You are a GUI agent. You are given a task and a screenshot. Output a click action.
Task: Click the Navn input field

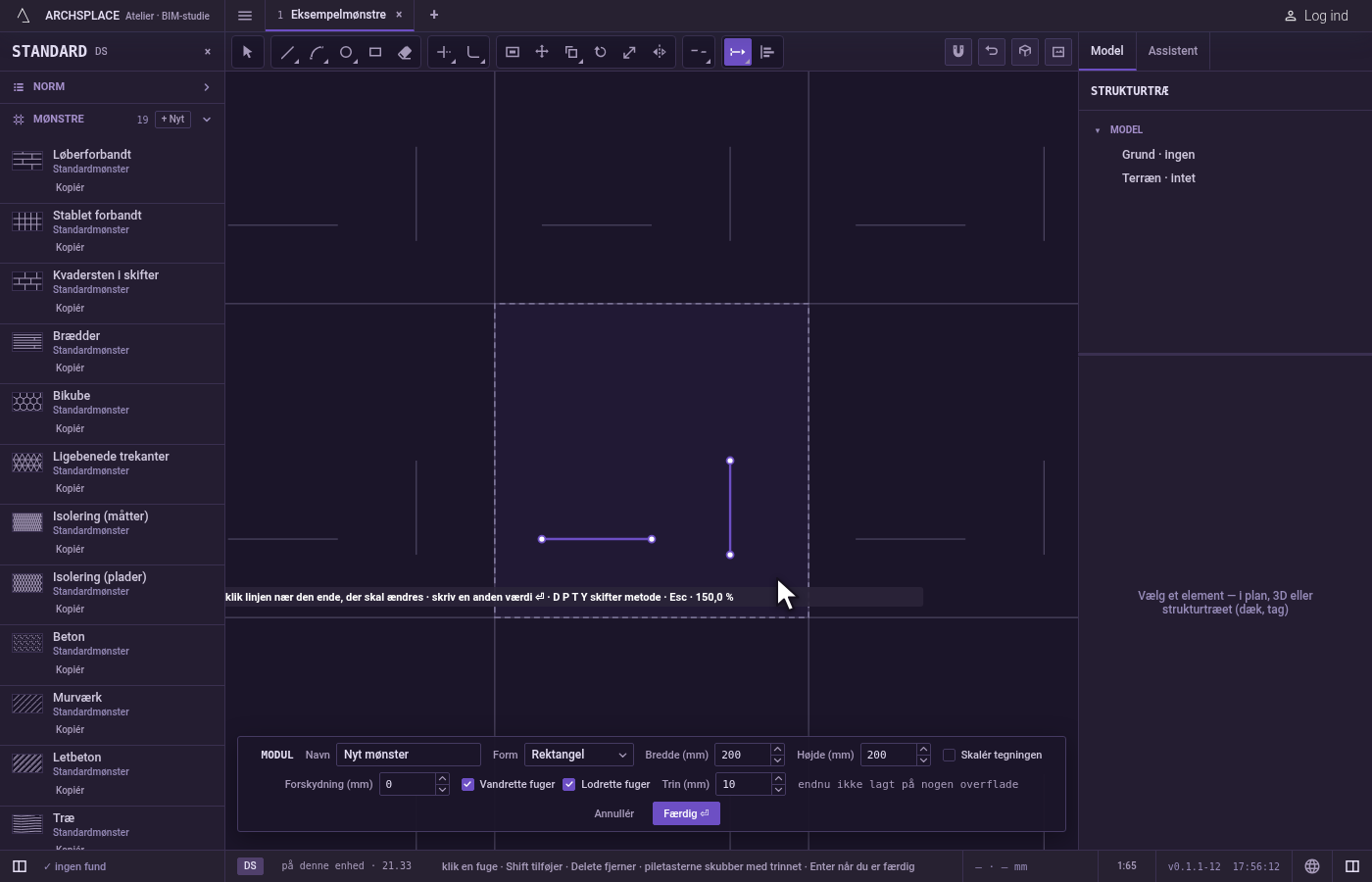coord(409,755)
